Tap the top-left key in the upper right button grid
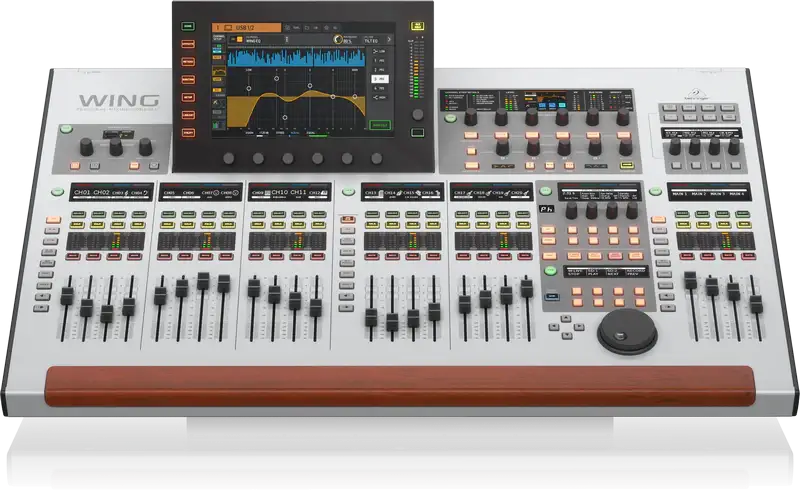The width and height of the screenshot is (800, 490). pyautogui.click(x=669, y=108)
